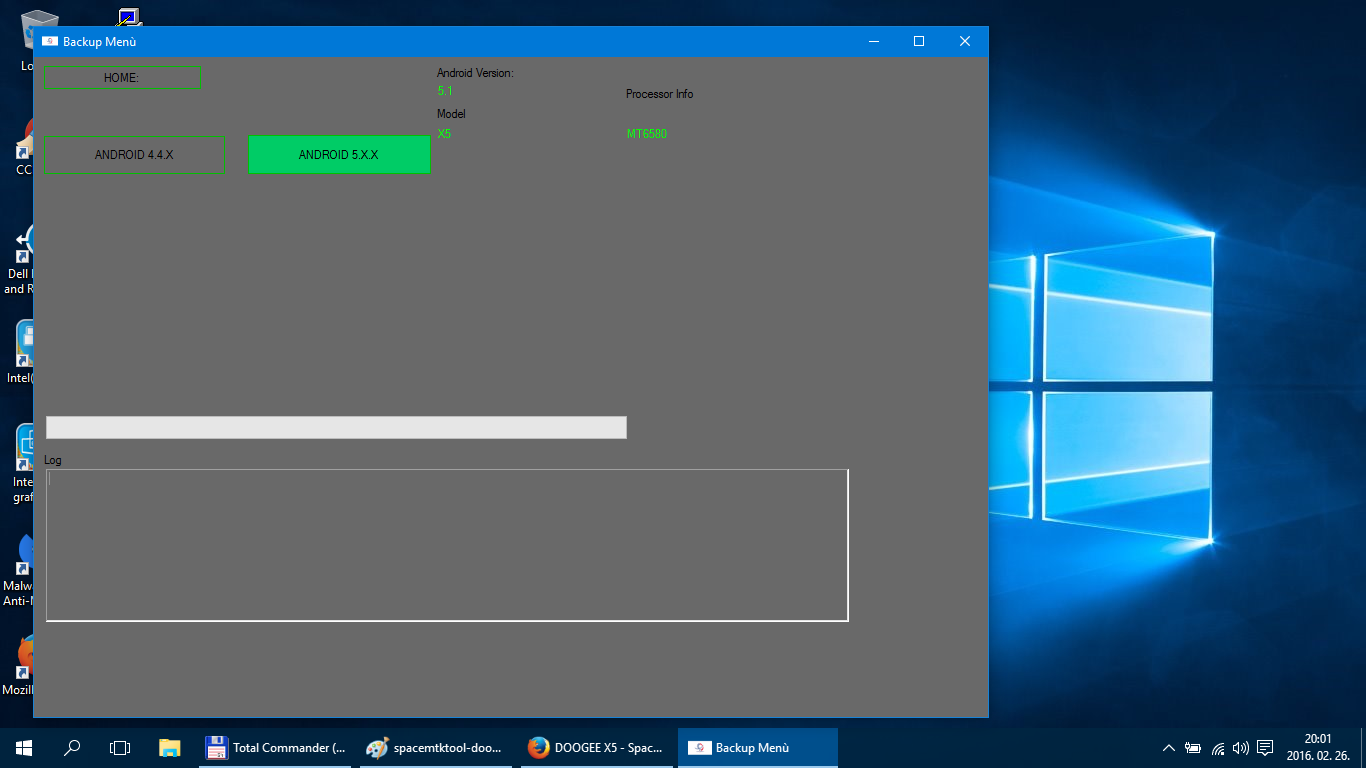This screenshot has height=768, width=1366.
Task: Open Task View from taskbar
Action: pos(120,747)
